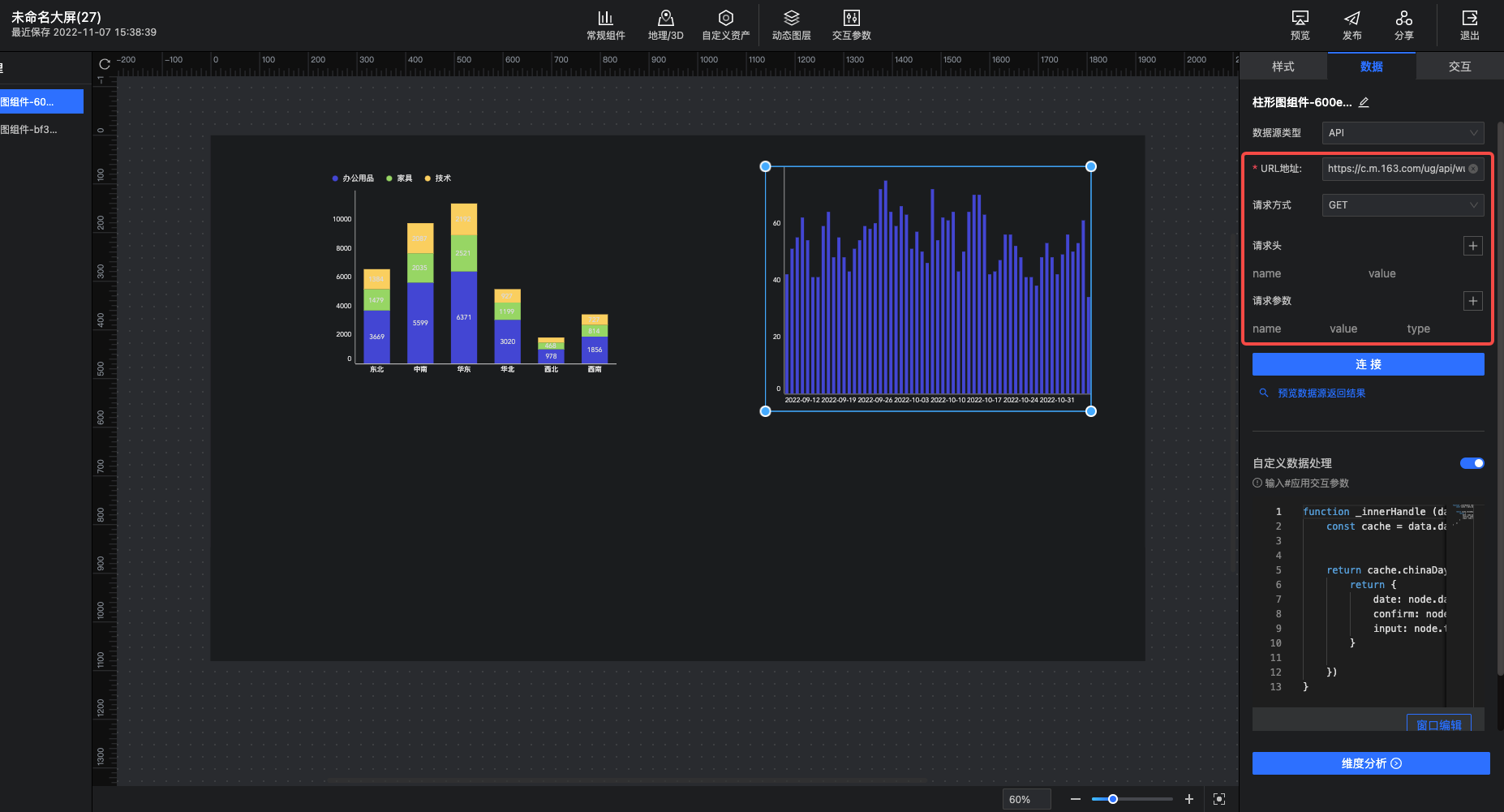1504x812 pixels.
Task: Click the 退出 exit icon
Action: [1469, 19]
